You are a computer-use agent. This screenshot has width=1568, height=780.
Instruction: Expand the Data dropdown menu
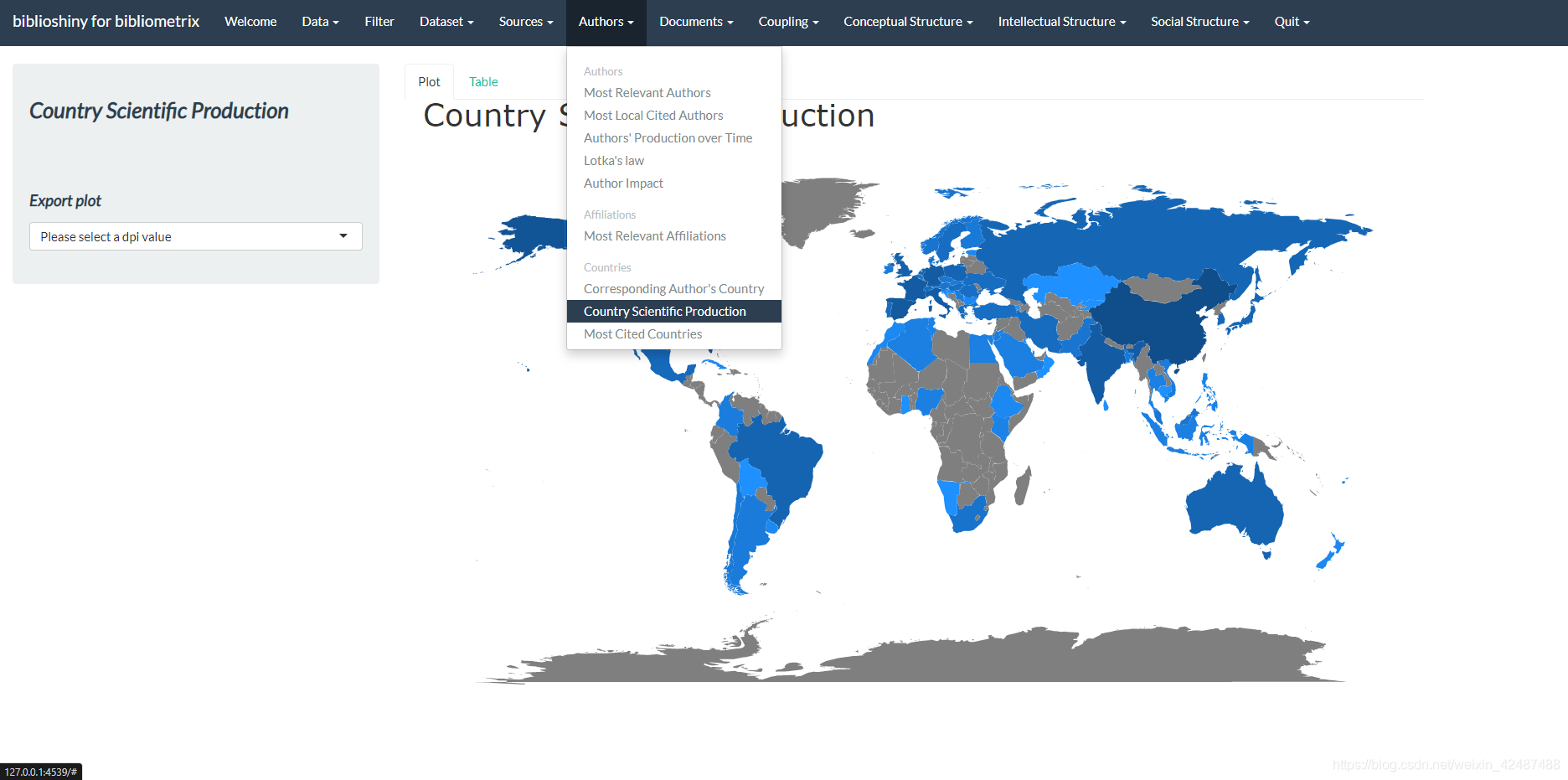(320, 22)
